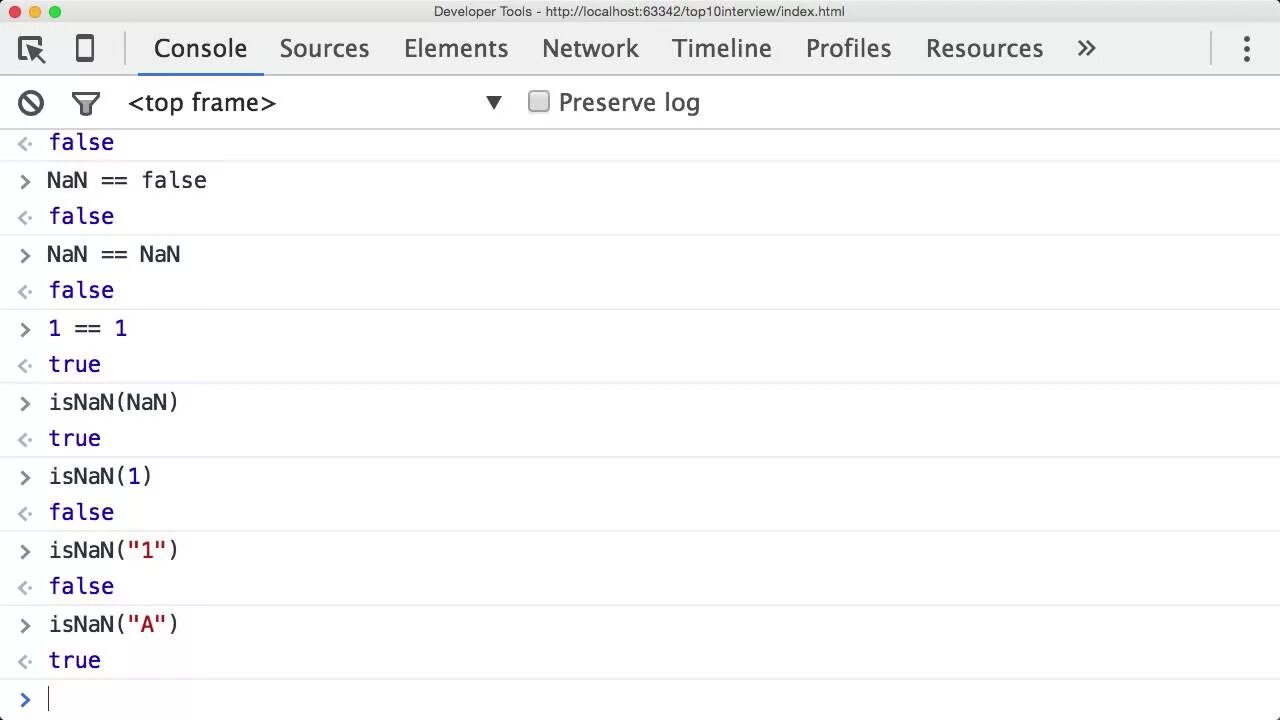1280x720 pixels.
Task: Show more tabs with double chevron
Action: [x=1087, y=49]
